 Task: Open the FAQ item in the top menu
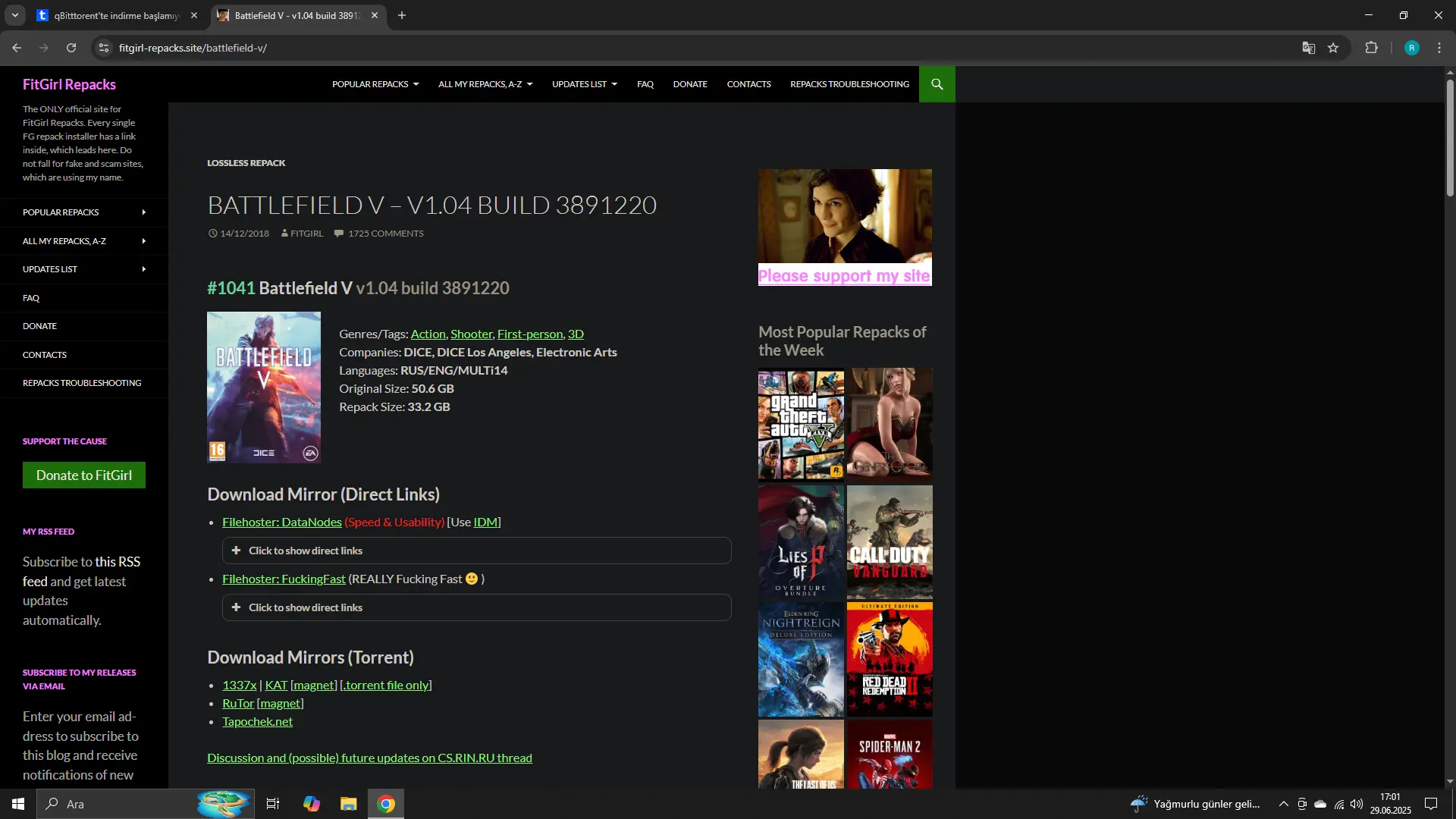click(x=645, y=84)
